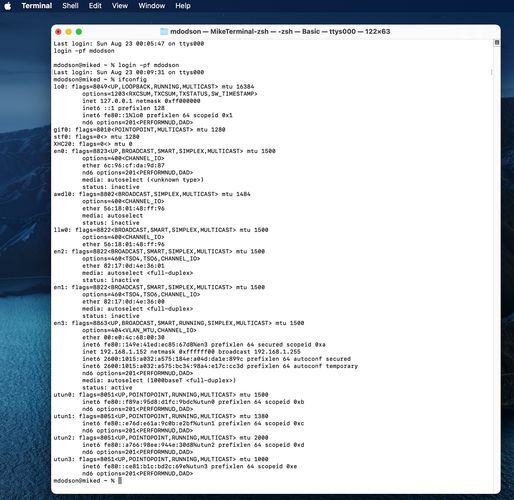Click the ifconfig command text

pos(132,79)
